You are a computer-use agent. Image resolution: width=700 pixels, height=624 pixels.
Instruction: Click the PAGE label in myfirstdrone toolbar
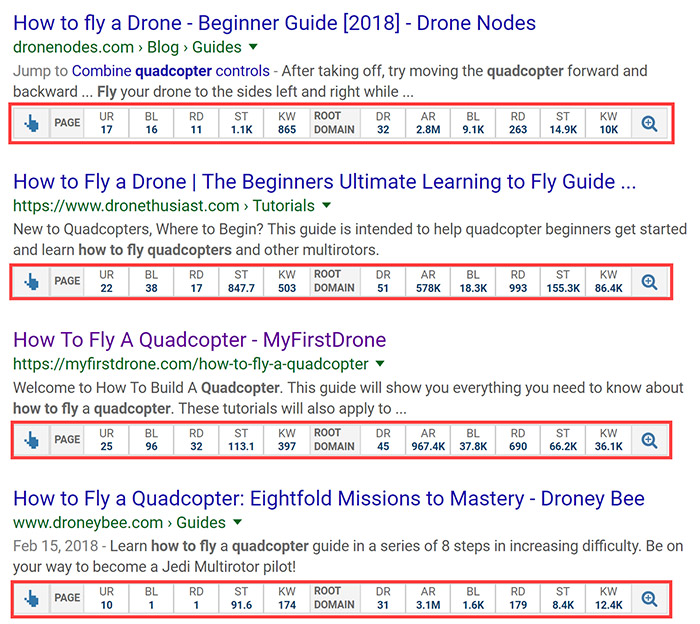(x=67, y=440)
